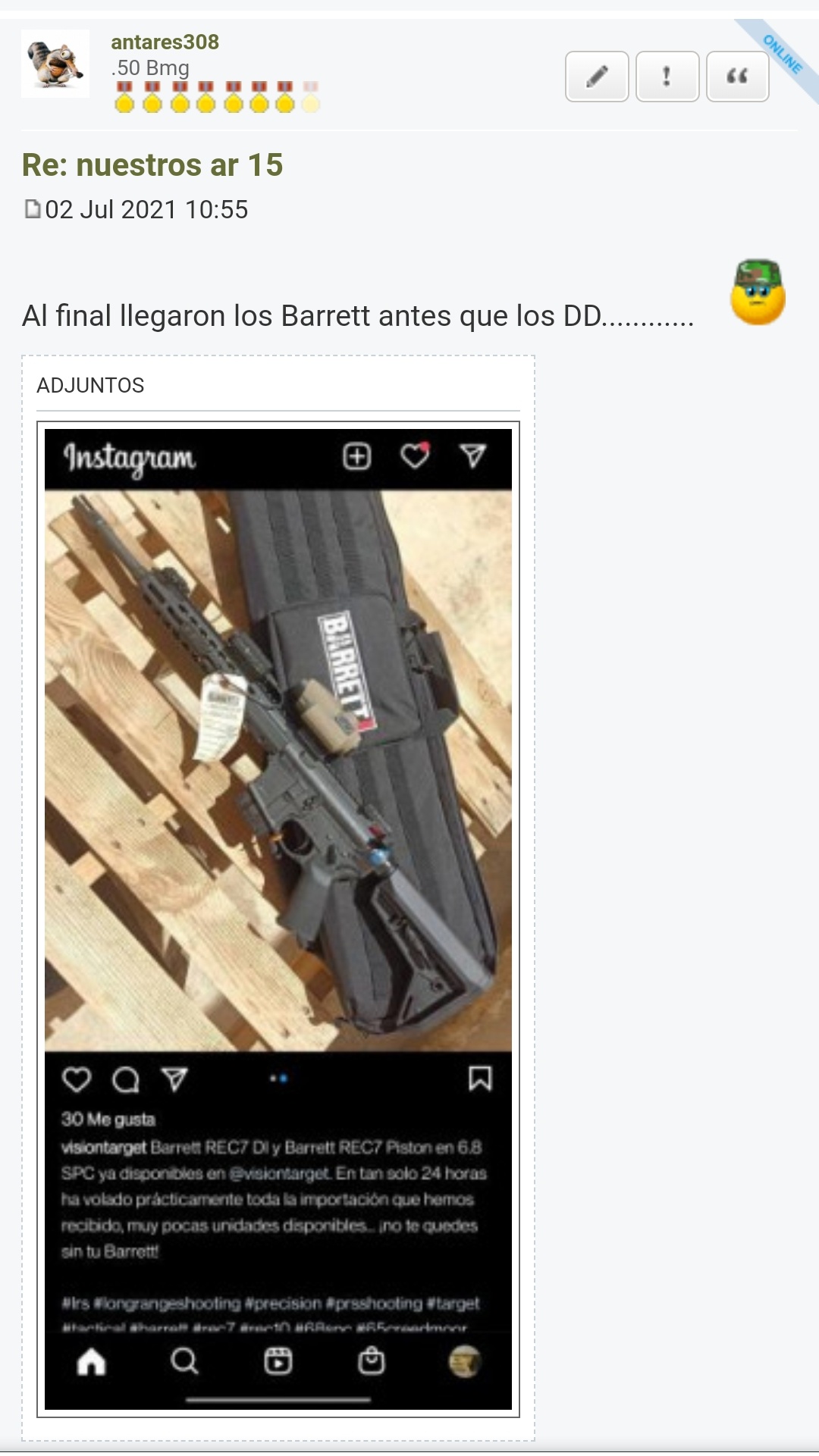Open the Instagram Reels tab icon
819x1456 pixels.
(x=278, y=1362)
